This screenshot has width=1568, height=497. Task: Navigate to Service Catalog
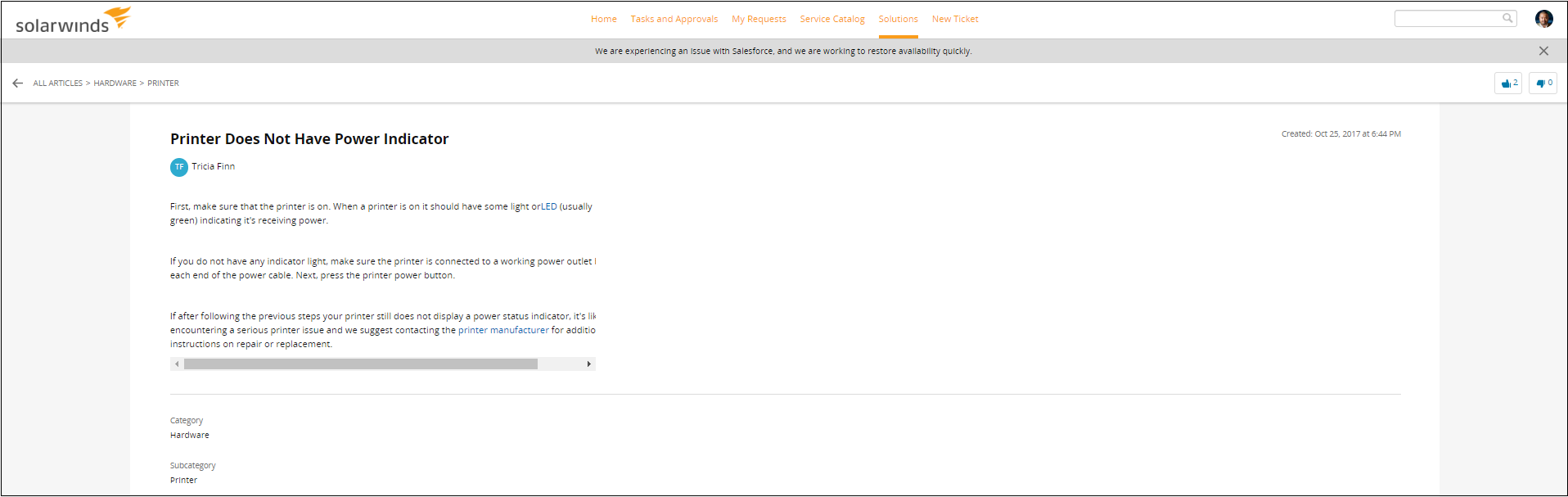click(831, 19)
